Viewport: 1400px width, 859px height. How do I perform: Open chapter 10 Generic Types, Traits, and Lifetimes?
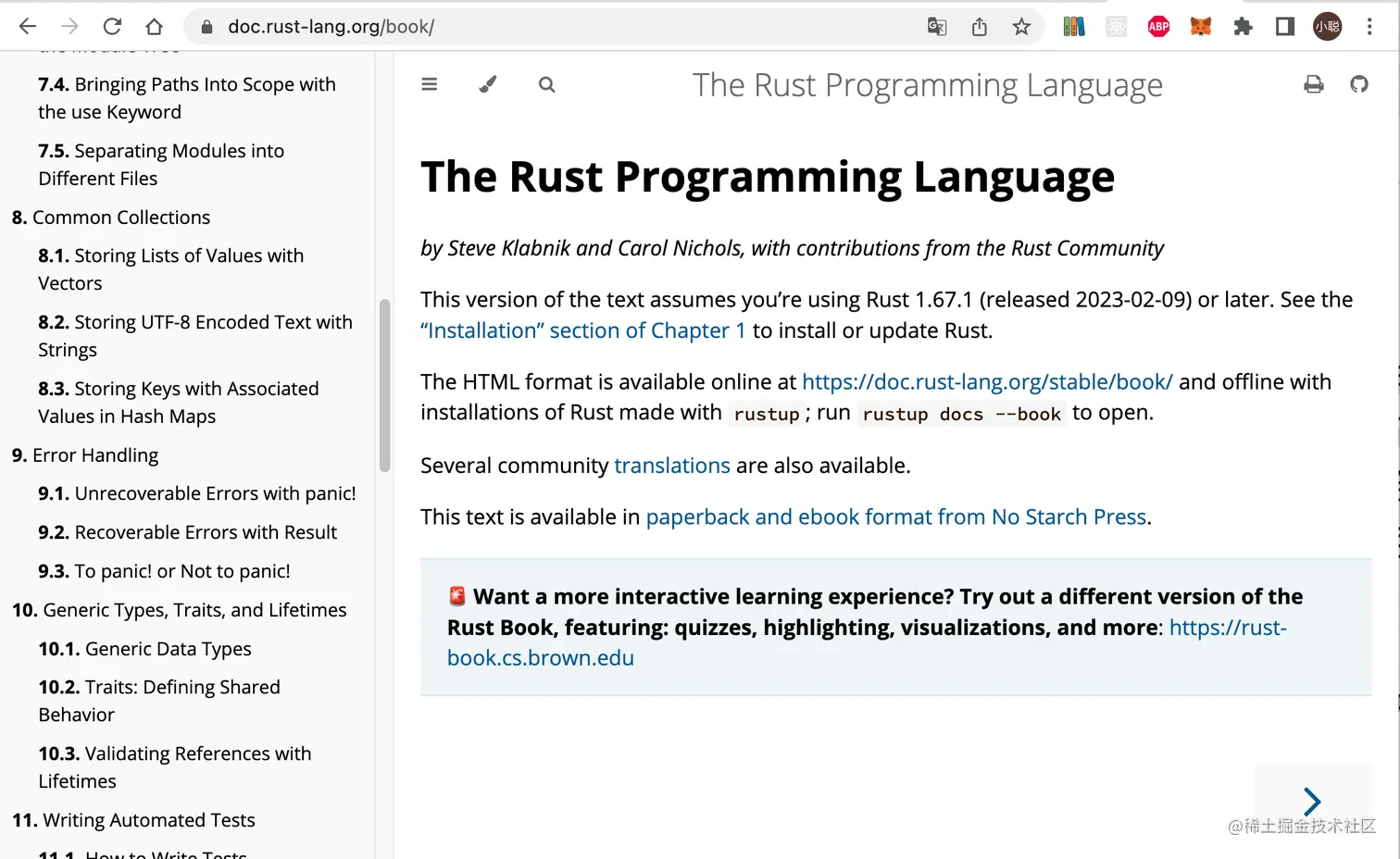point(180,610)
